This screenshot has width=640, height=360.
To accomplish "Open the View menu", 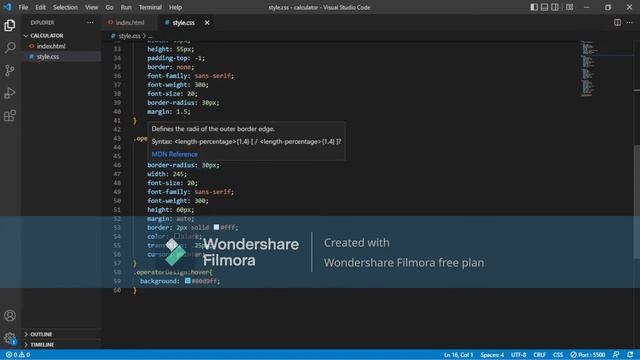I will coord(91,7).
